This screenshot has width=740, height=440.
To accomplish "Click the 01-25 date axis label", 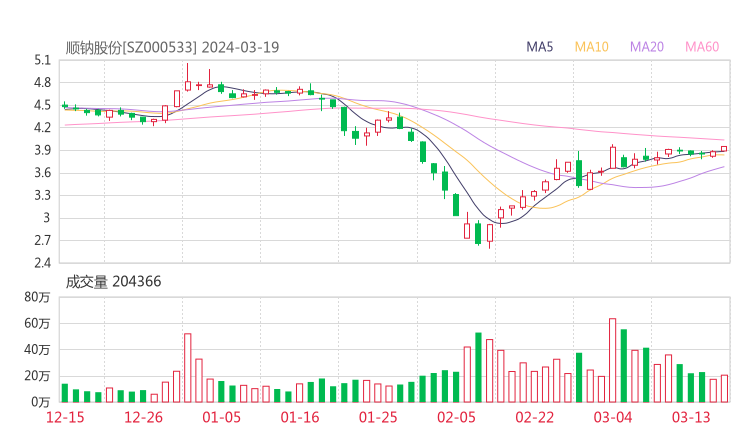I will pos(378,417).
